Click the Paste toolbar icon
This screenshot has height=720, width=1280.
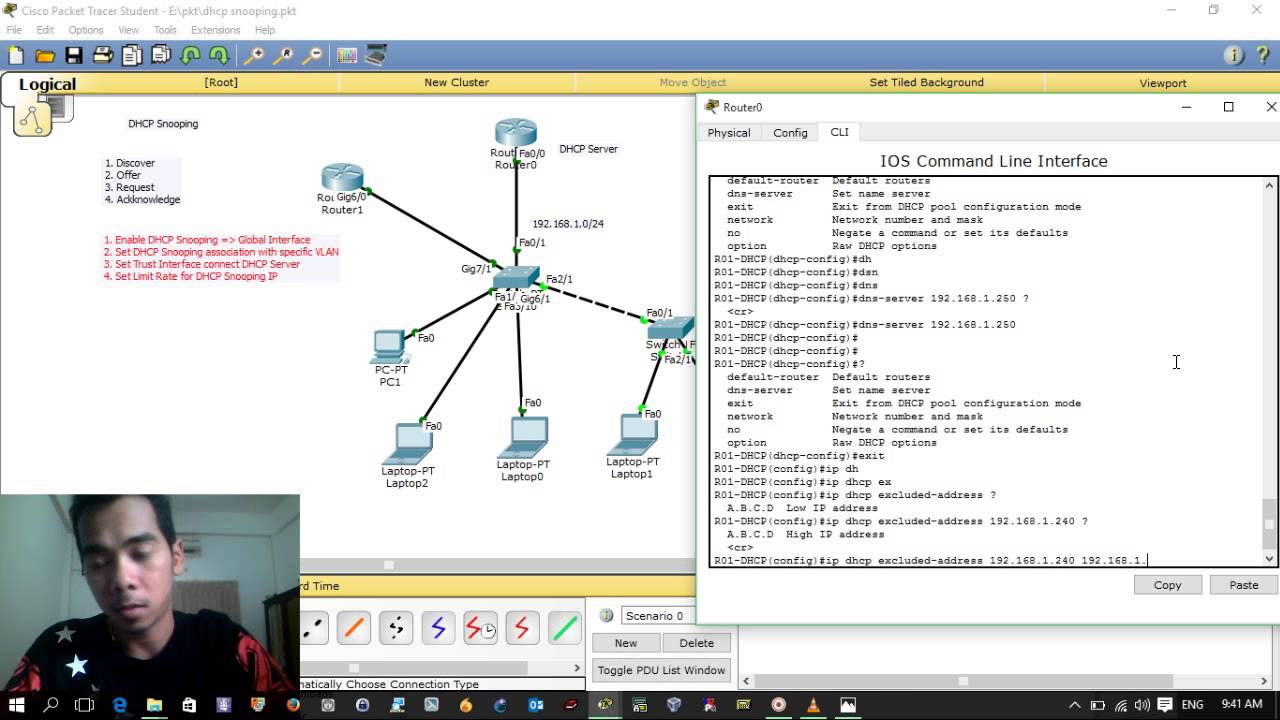pyautogui.click(x=161, y=56)
